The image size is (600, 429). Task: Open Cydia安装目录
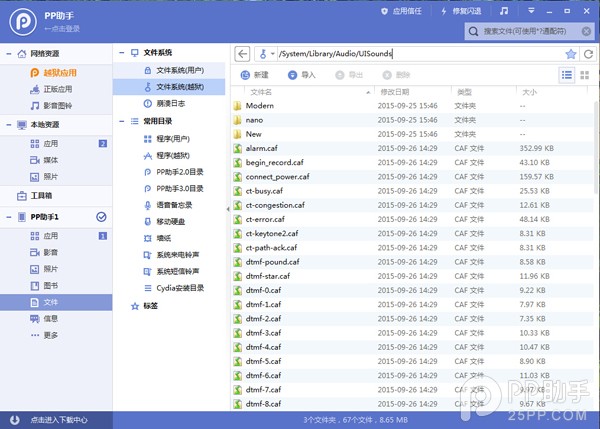click(169, 288)
